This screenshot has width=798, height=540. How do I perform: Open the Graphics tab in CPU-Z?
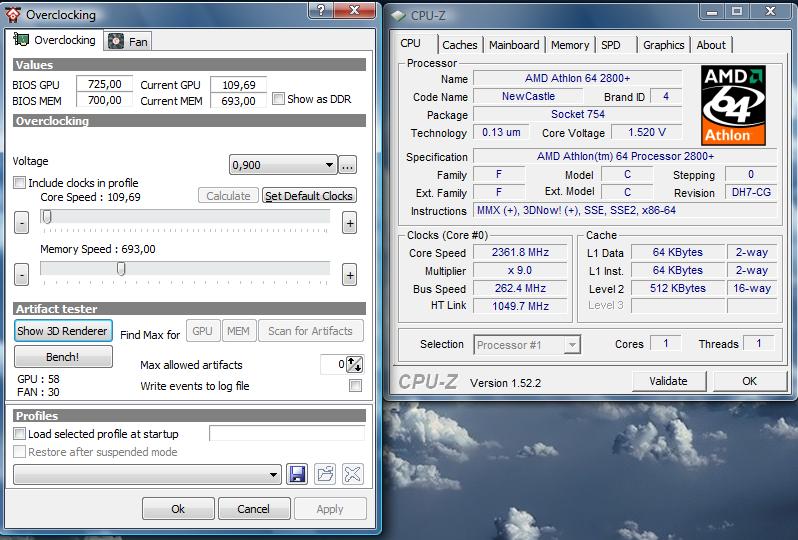pyautogui.click(x=664, y=45)
